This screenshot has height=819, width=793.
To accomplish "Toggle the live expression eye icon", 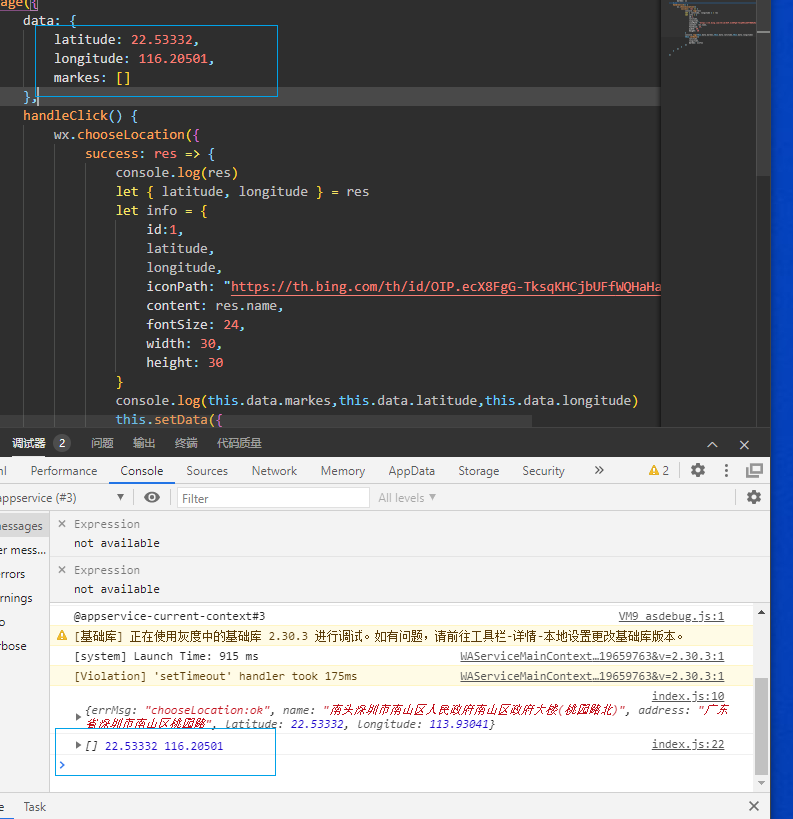I will 151,497.
